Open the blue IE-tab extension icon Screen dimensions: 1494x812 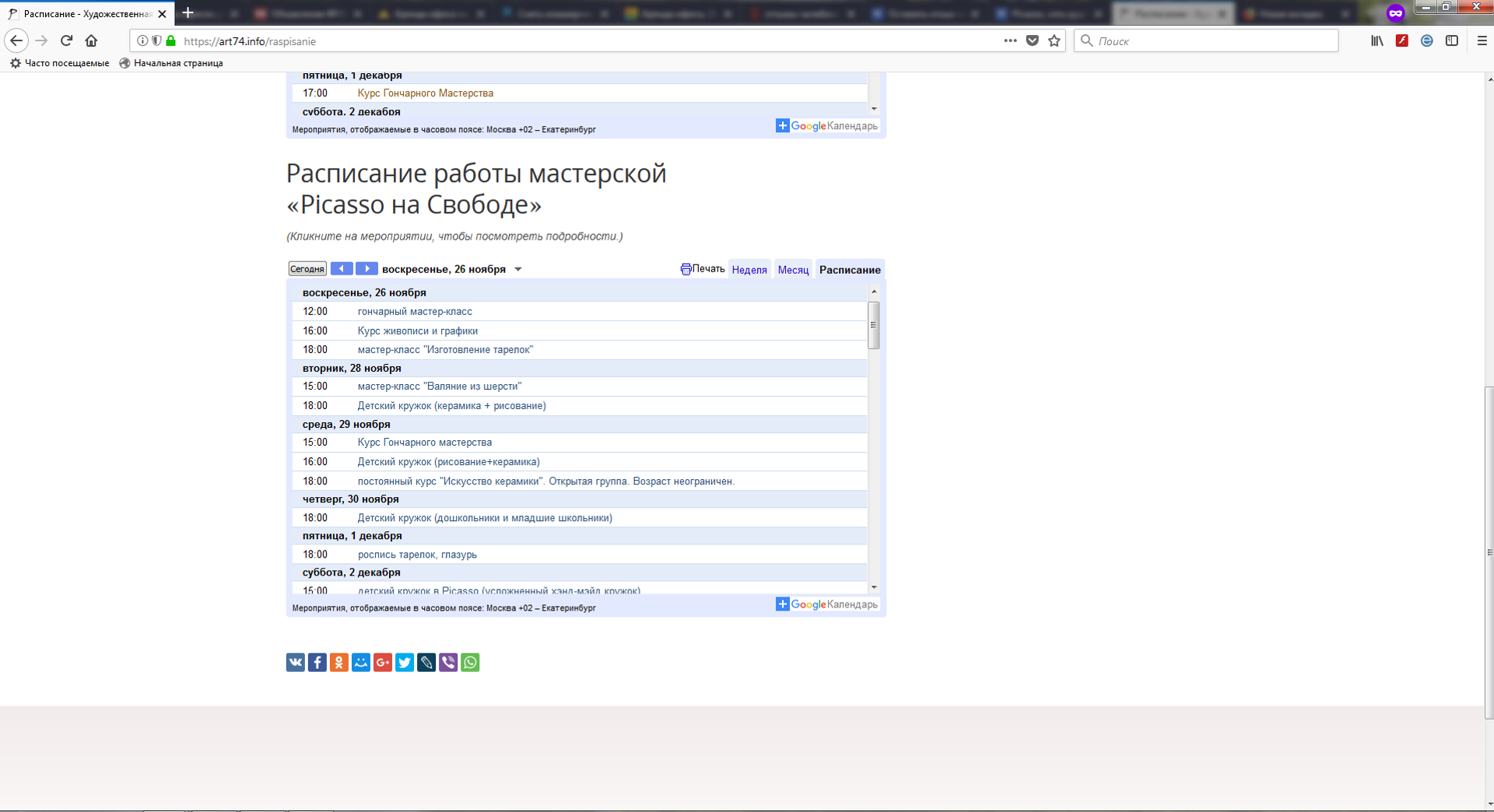click(x=1427, y=40)
